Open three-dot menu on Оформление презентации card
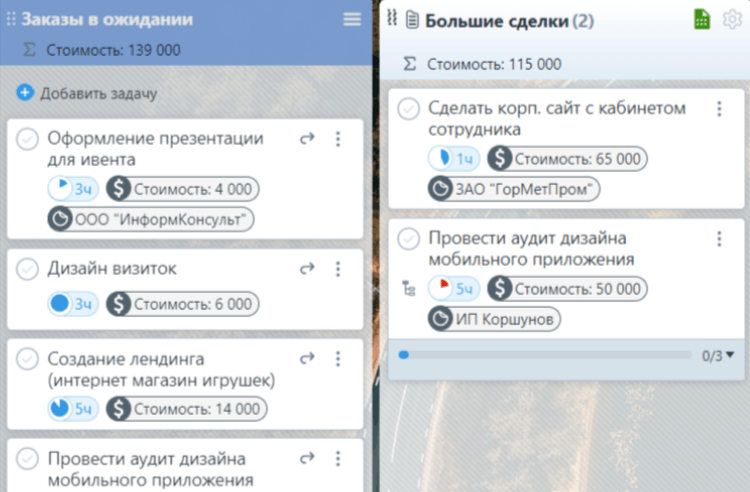This screenshot has width=750, height=492. [x=338, y=139]
